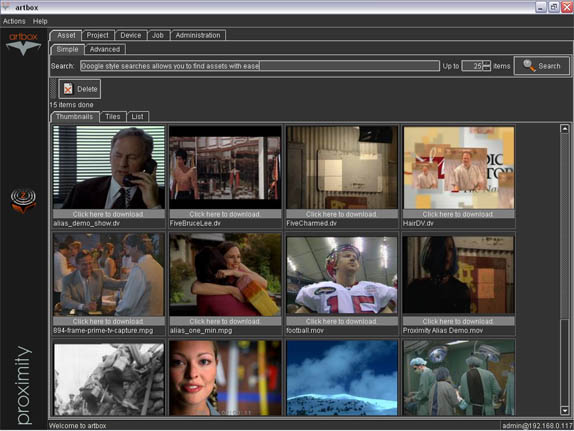Click the HairDV.dv file name
The width and height of the screenshot is (574, 431).
[x=418, y=223]
